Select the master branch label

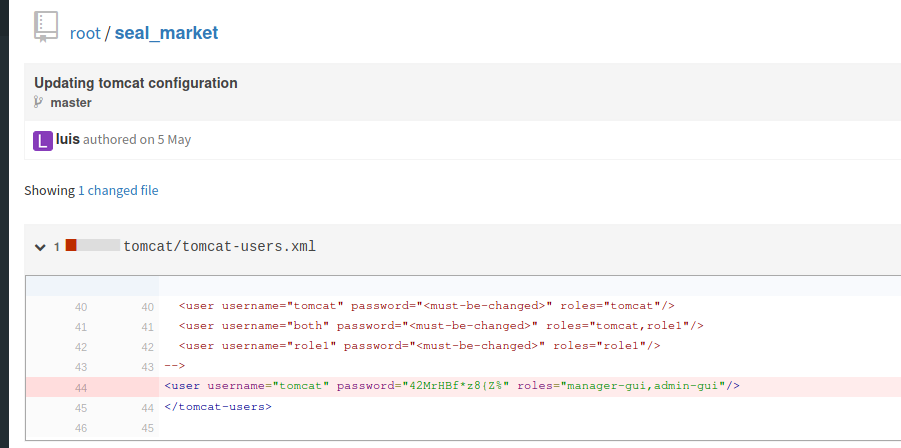tap(71, 102)
